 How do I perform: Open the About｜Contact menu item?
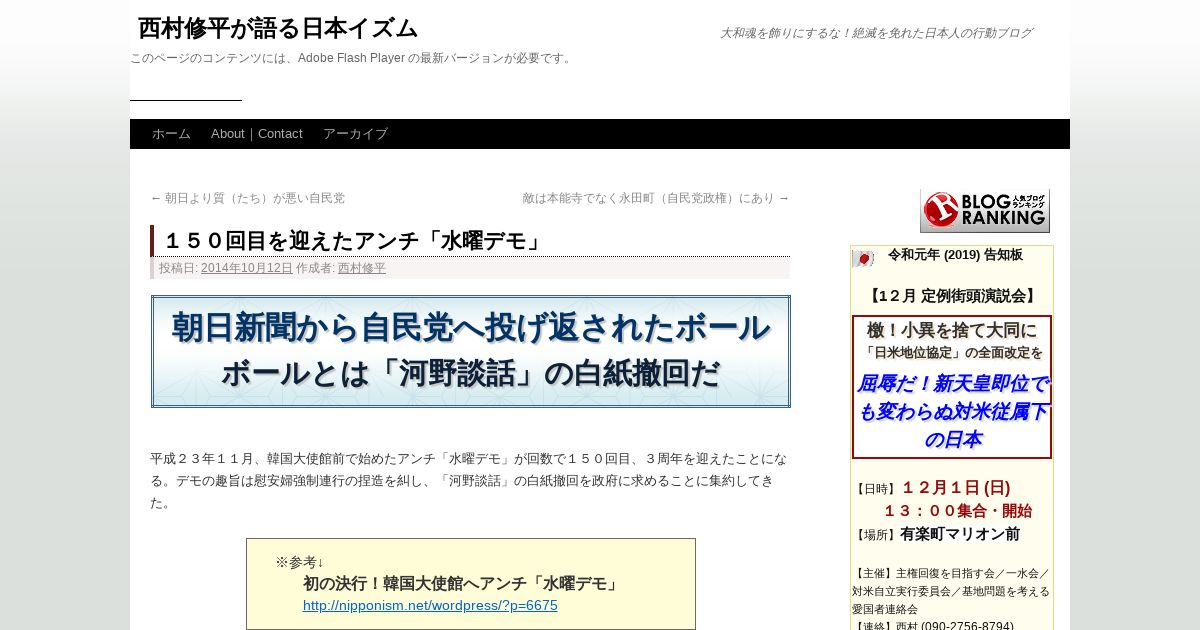pos(257,134)
